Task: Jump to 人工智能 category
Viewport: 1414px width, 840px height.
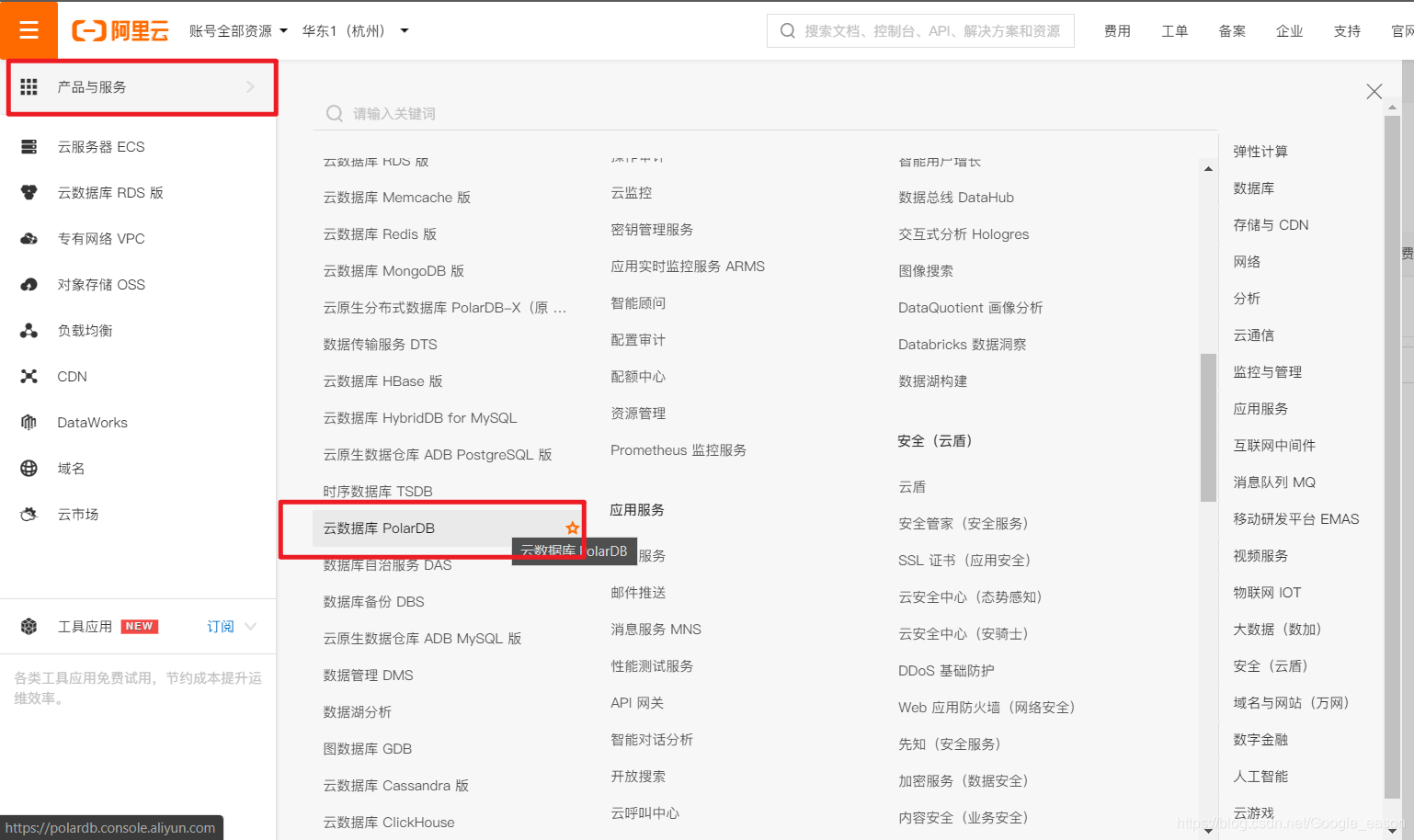Action: pos(1260,777)
